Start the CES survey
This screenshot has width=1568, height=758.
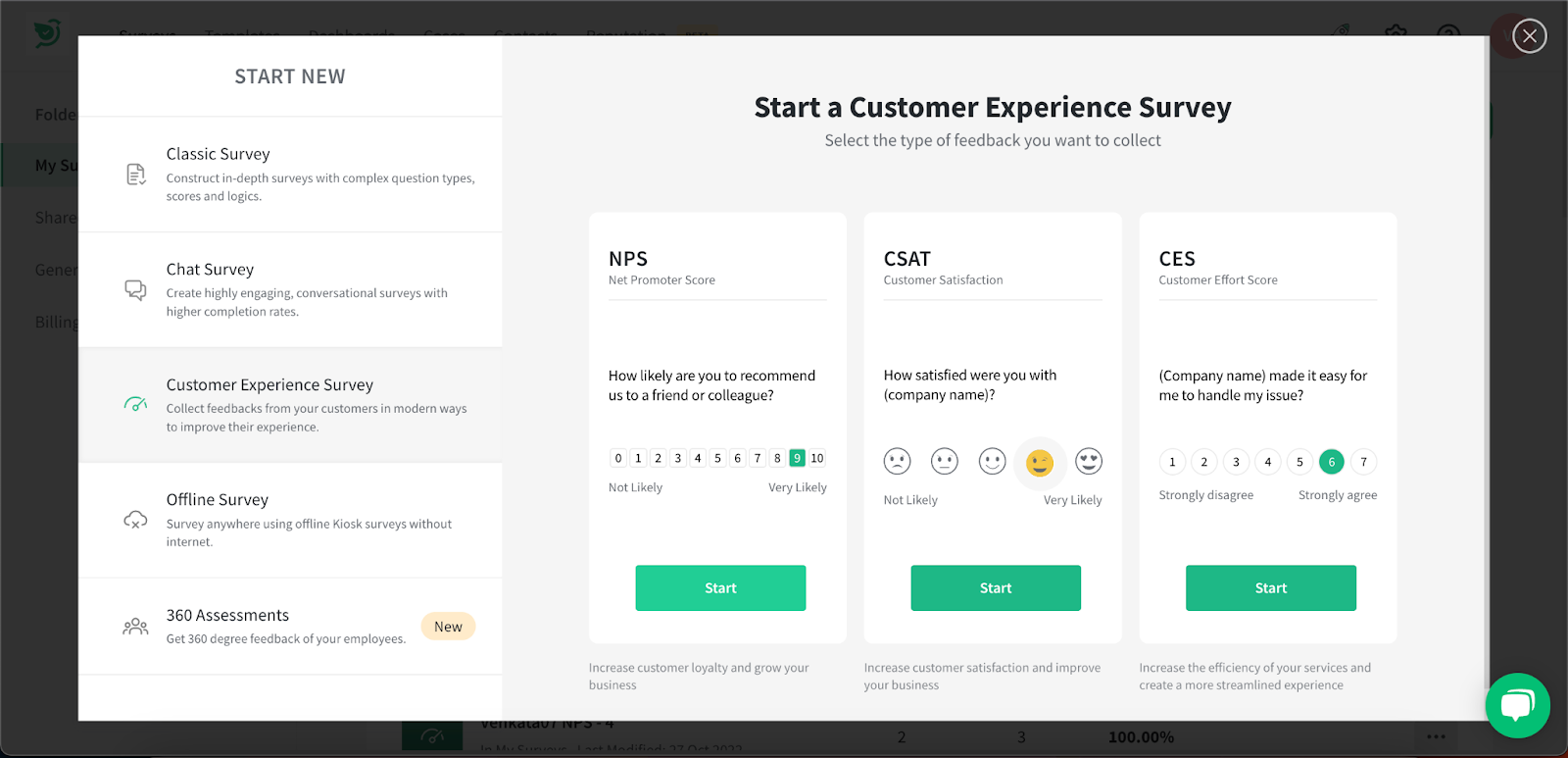pos(1271,588)
